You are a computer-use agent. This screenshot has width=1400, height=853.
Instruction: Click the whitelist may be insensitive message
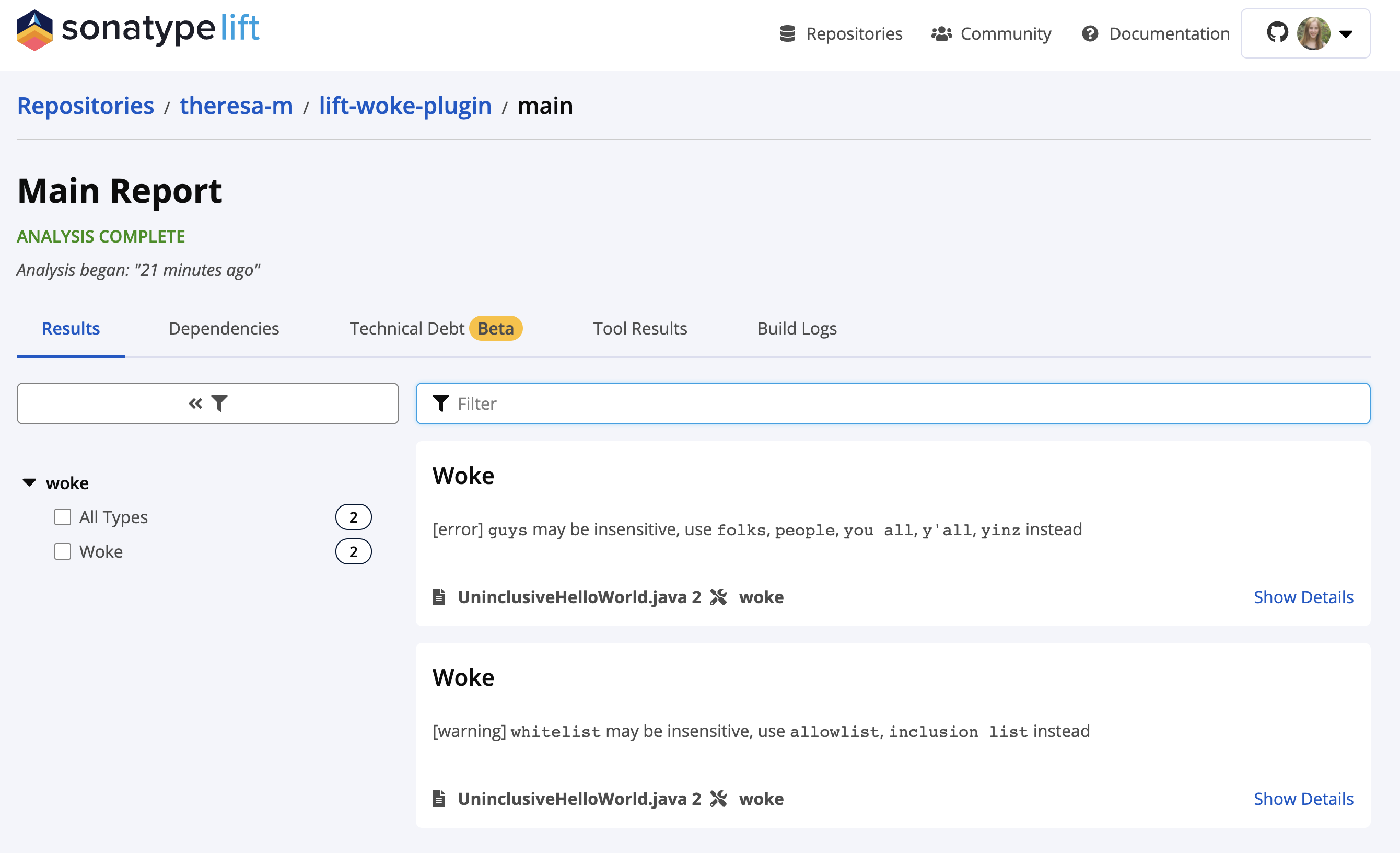pyautogui.click(x=761, y=731)
